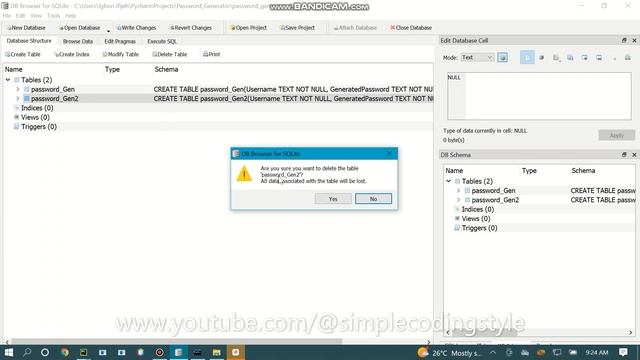Screen dimensions: 640x360
Task: Open the notification center icon
Action: pos(623,352)
